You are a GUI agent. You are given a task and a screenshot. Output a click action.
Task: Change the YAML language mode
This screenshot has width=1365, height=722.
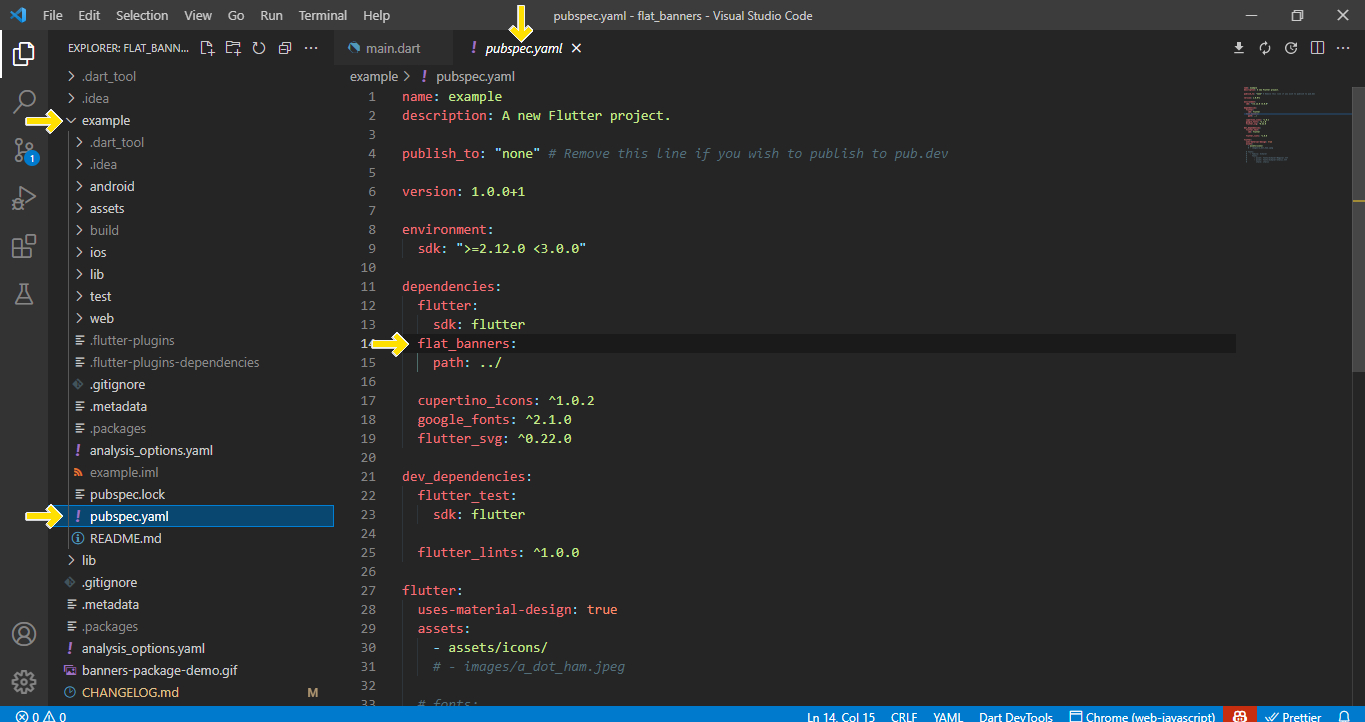pos(947,716)
